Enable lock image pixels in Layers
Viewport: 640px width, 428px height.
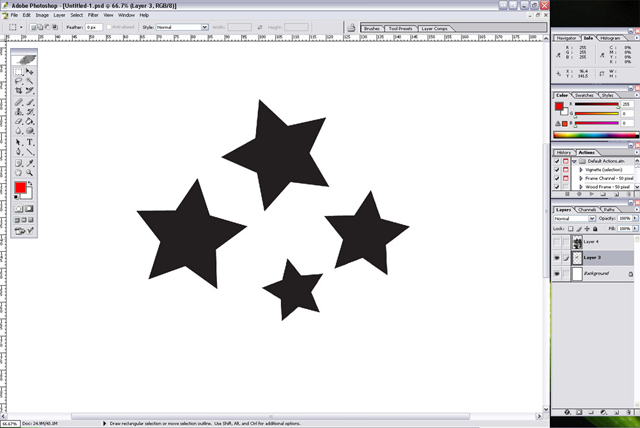579,229
